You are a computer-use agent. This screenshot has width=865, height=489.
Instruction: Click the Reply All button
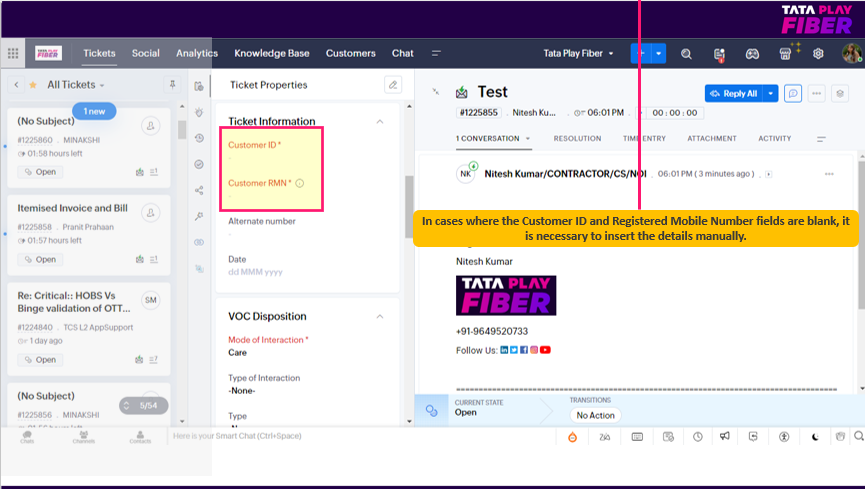click(x=734, y=93)
